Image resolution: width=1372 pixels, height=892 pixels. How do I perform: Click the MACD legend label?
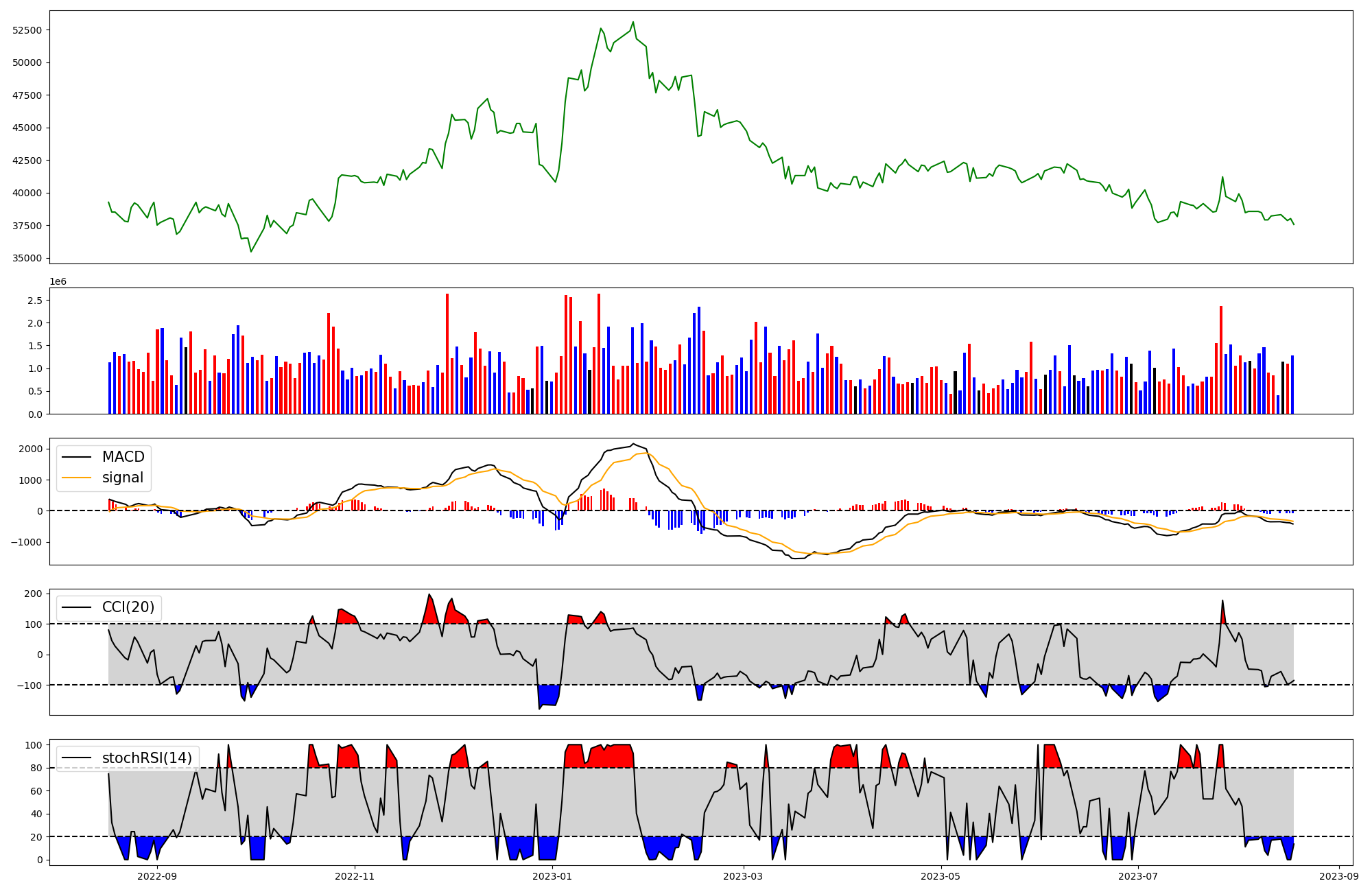pyautogui.click(x=123, y=457)
